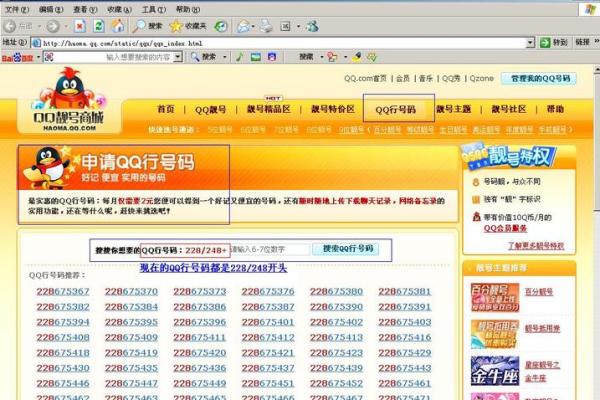Click the QQ penguin mall logo
This screenshot has width=600, height=400.
click(x=69, y=100)
